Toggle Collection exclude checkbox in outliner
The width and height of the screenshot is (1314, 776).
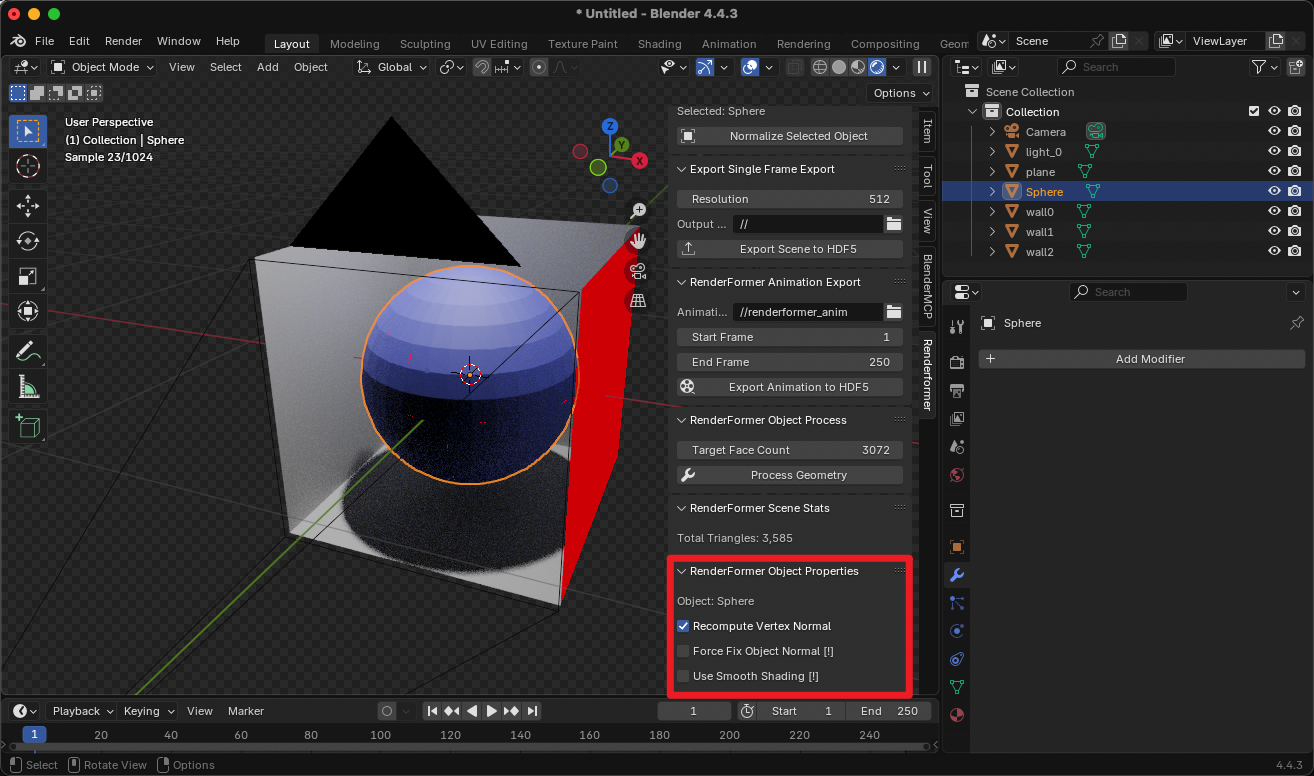(x=1254, y=111)
